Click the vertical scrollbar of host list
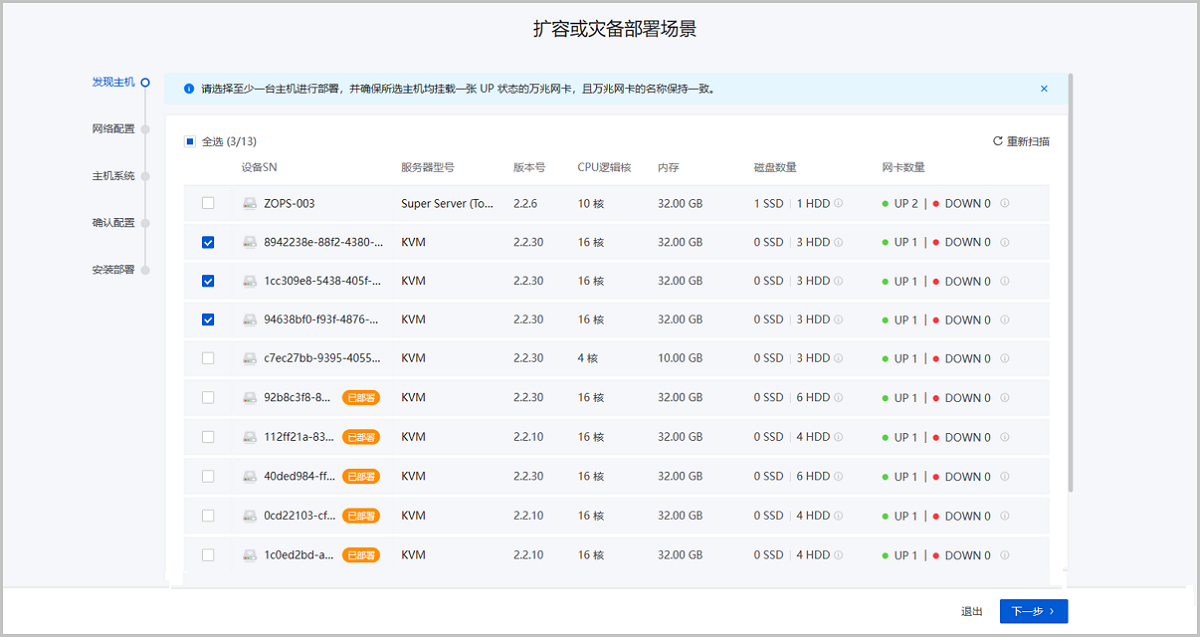 pos(1070,280)
